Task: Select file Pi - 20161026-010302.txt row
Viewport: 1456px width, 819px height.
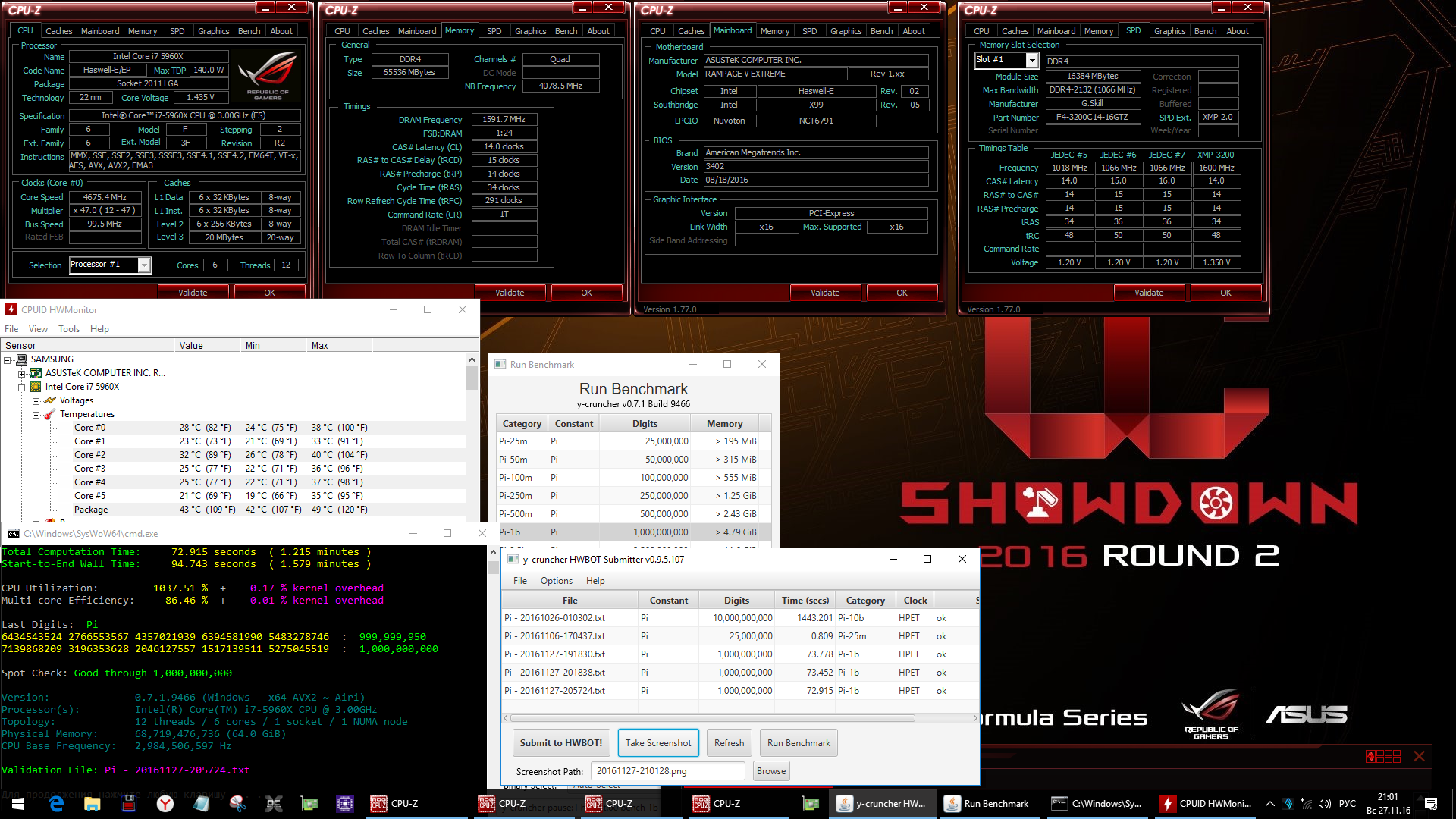Action: (x=740, y=618)
